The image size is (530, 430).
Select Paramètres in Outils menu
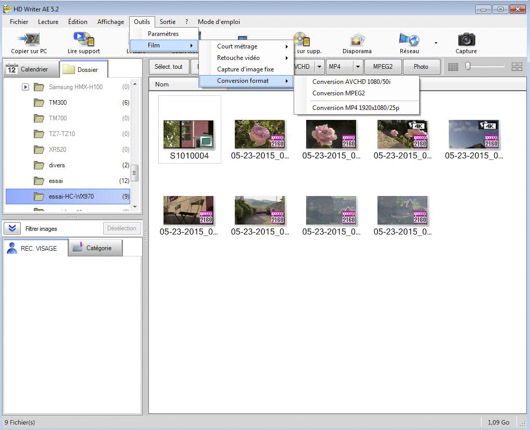click(164, 34)
